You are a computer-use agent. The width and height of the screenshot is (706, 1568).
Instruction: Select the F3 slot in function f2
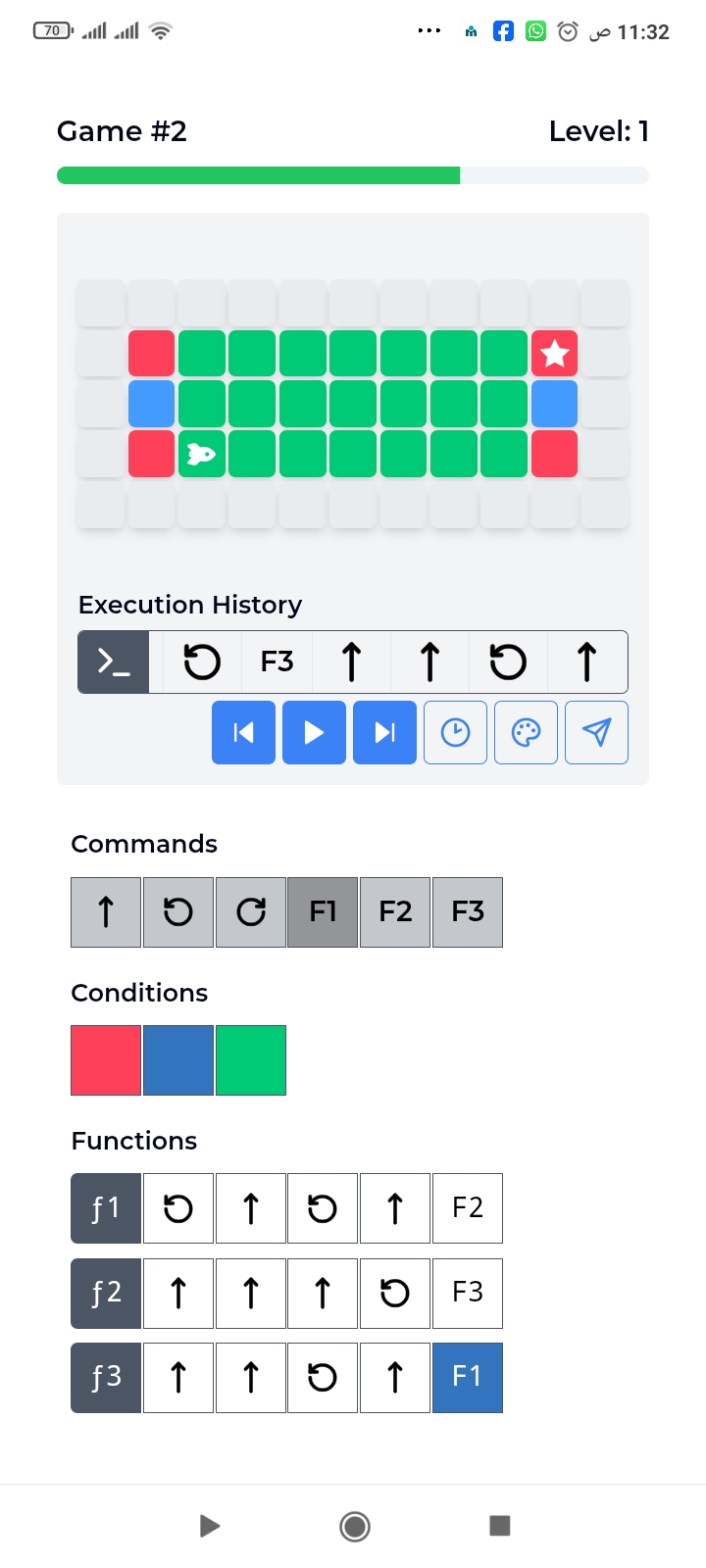468,1293
